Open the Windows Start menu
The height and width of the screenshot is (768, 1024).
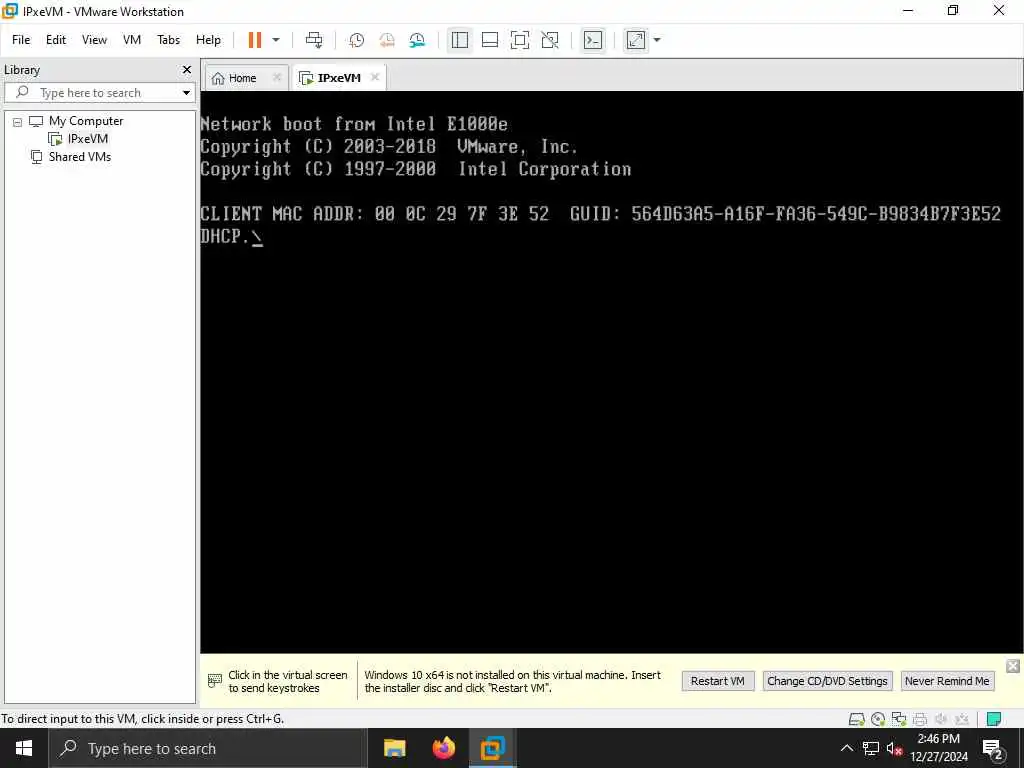(x=24, y=748)
